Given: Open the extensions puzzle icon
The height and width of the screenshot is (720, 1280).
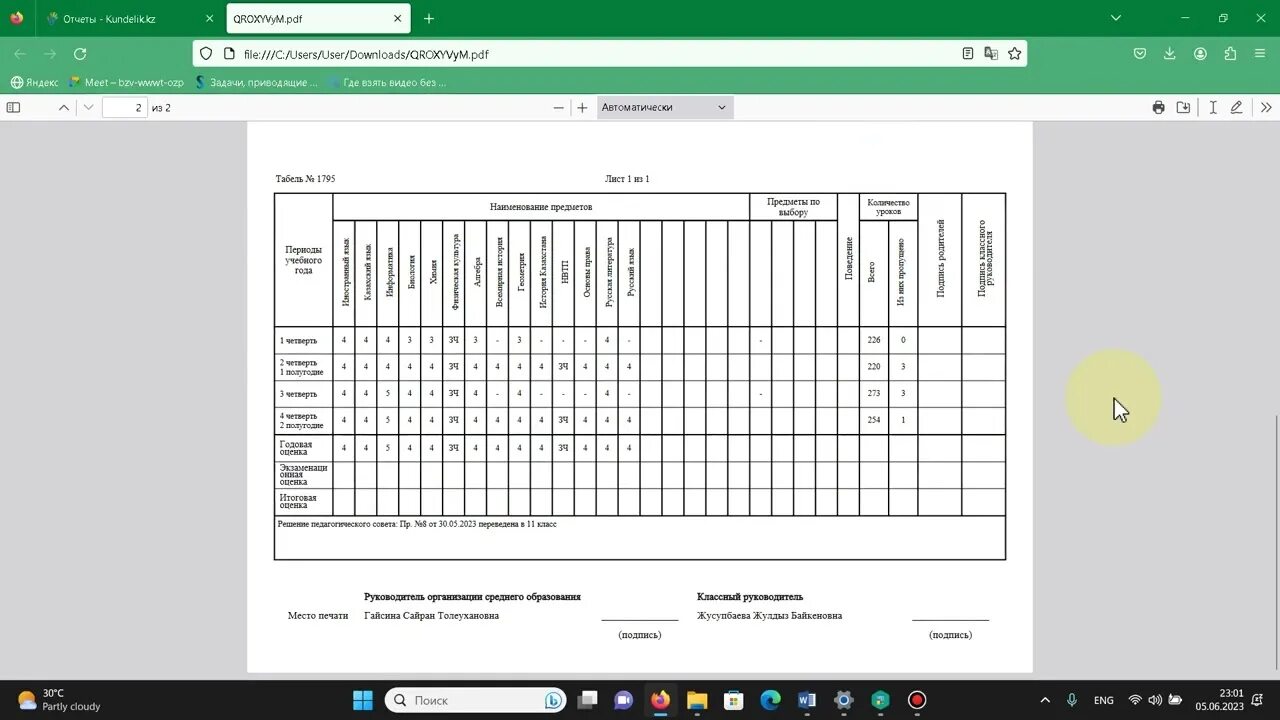Looking at the screenshot, I should 1231,54.
